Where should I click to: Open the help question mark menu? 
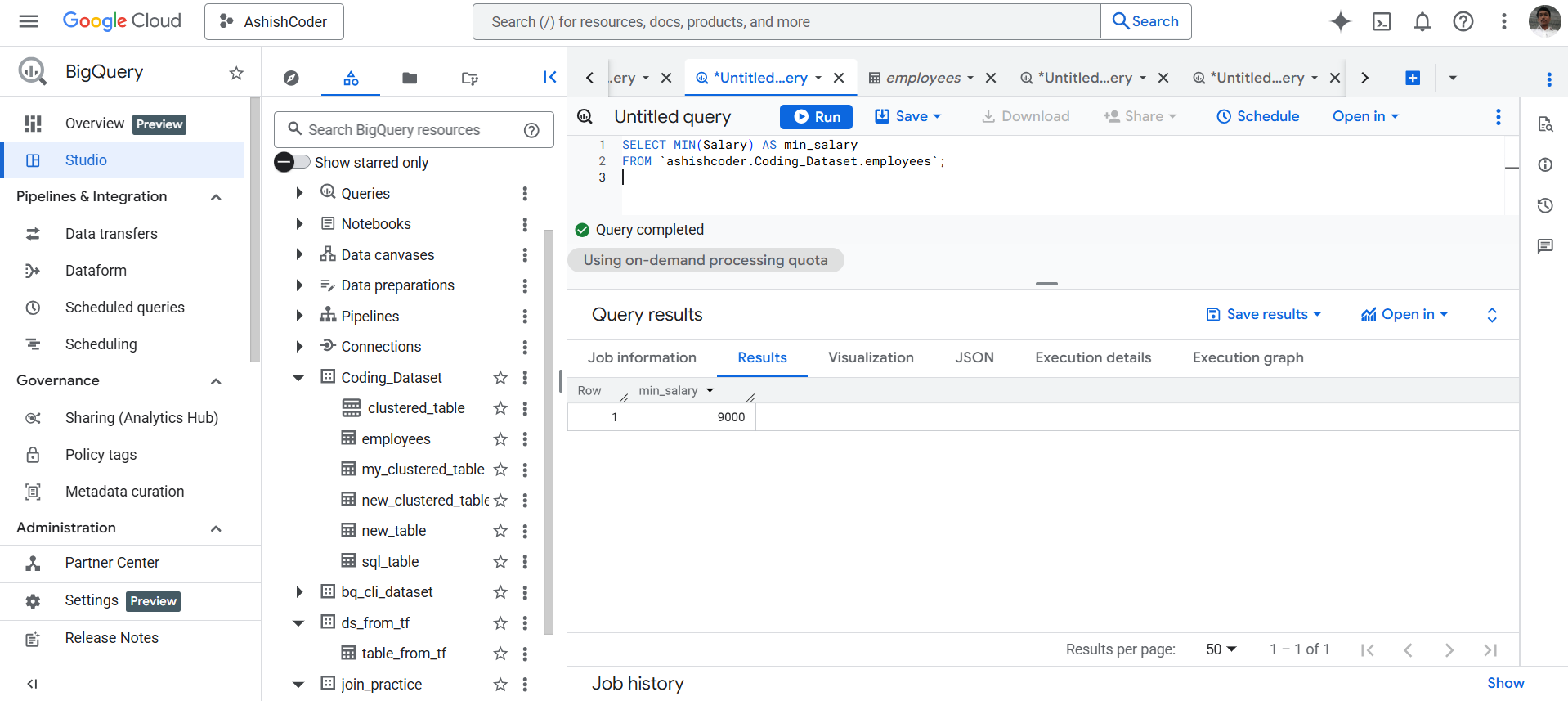pos(1463,21)
